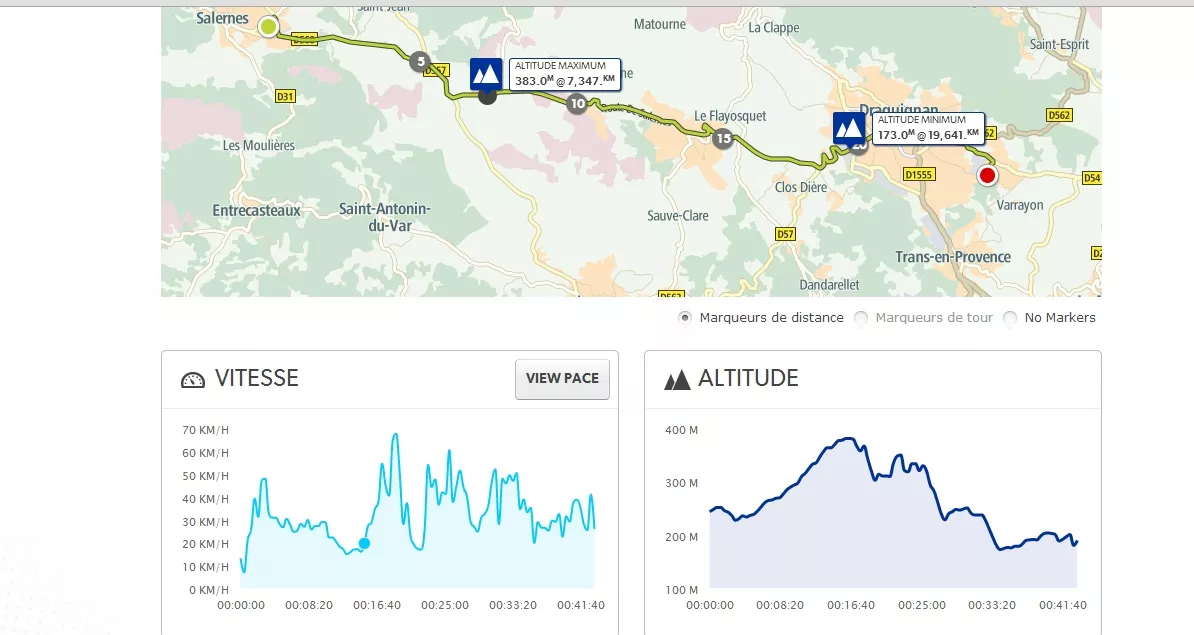The image size is (1194, 635).
Task: Click the green start point marker near Salernes
Action: [268, 27]
